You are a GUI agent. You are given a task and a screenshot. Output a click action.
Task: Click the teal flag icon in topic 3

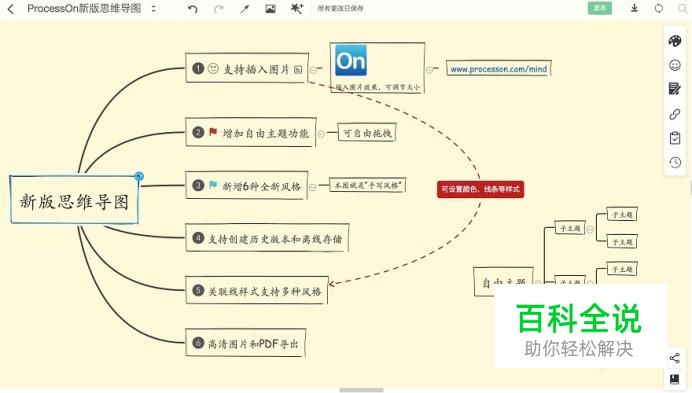(x=213, y=185)
